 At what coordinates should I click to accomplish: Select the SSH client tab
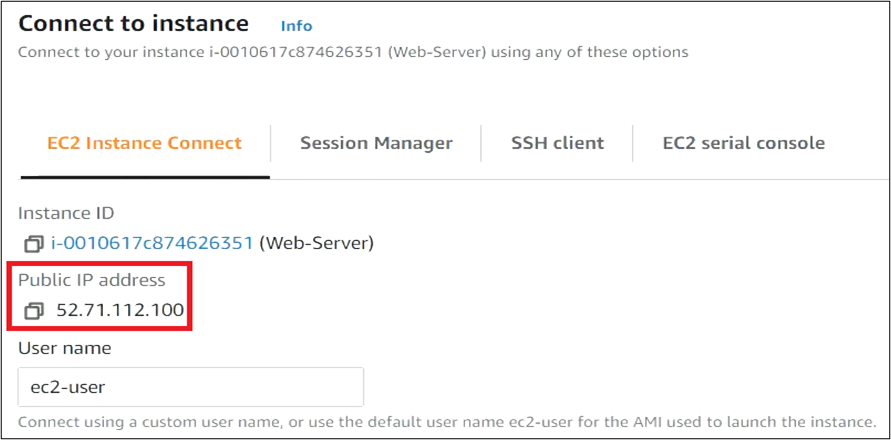pyautogui.click(x=557, y=143)
